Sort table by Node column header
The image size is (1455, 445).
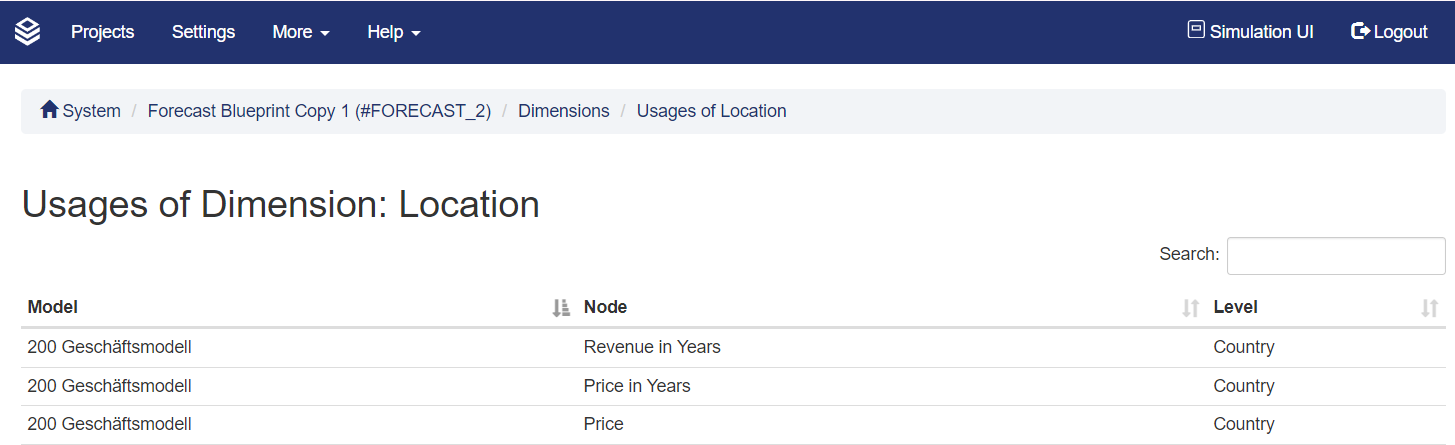click(605, 307)
